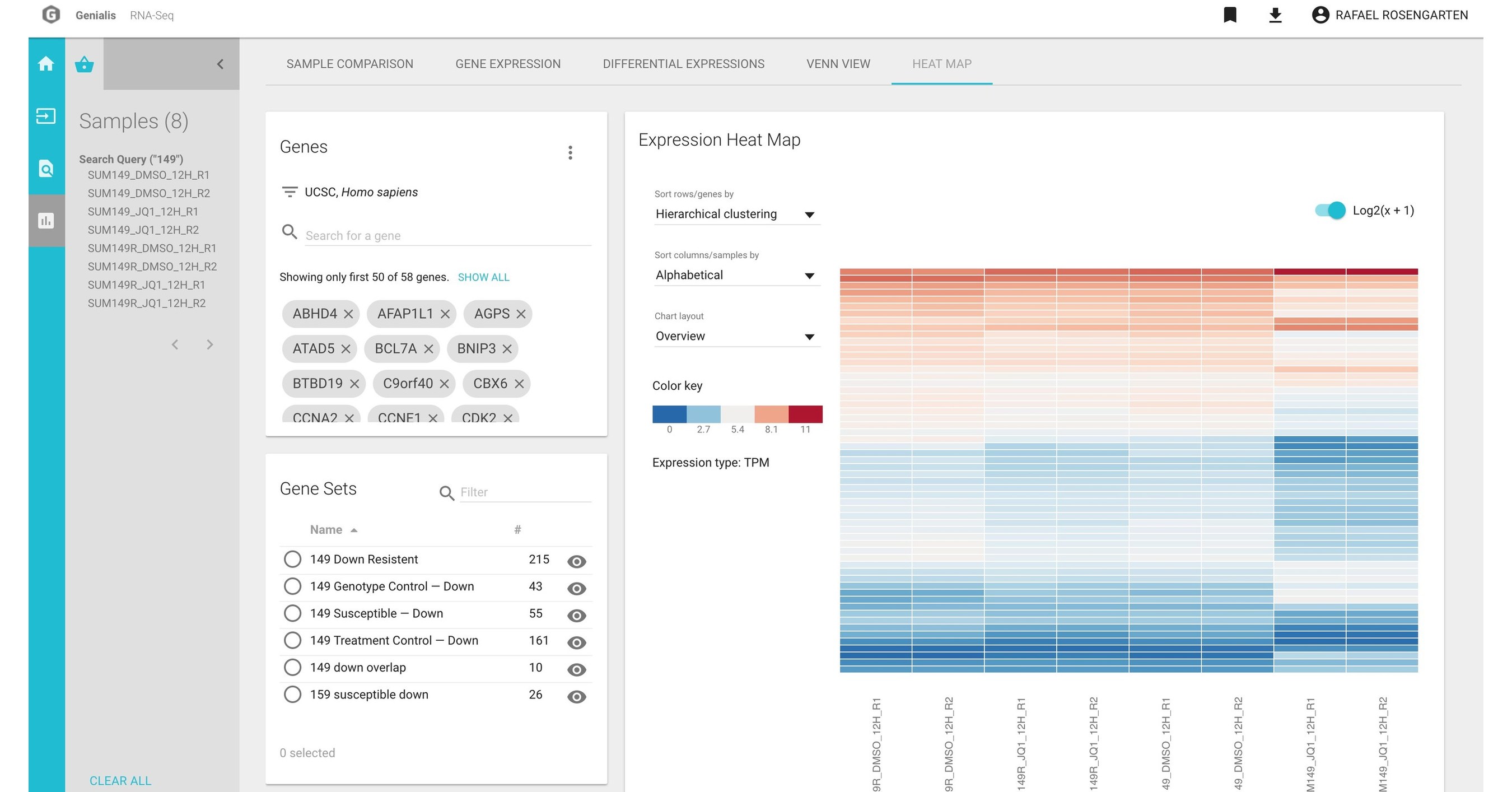Viewport: 1512px width, 792px height.
Task: Remove the BNIP3 gene chip
Action: [508, 348]
